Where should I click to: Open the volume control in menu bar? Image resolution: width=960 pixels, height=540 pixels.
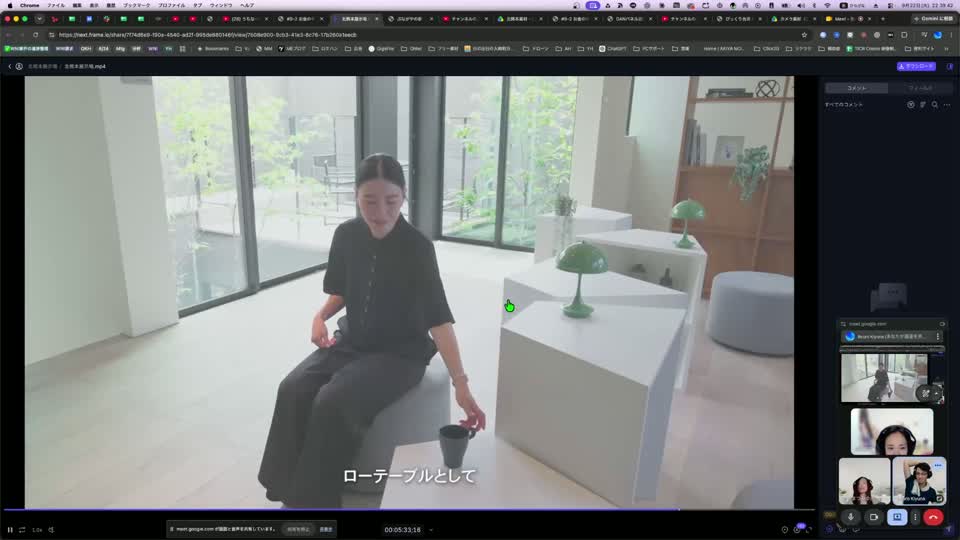point(801,5)
